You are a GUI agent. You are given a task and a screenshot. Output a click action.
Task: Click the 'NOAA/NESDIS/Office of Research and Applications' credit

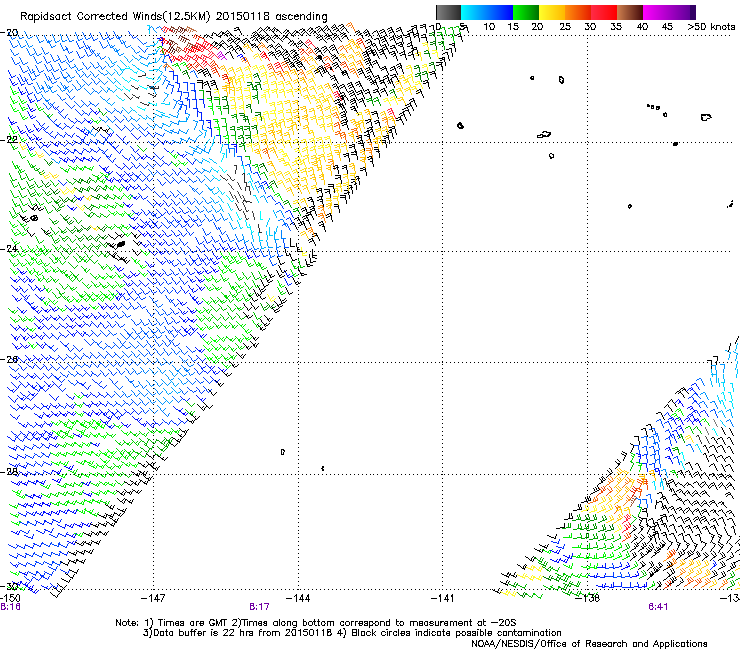pyautogui.click(x=589, y=644)
